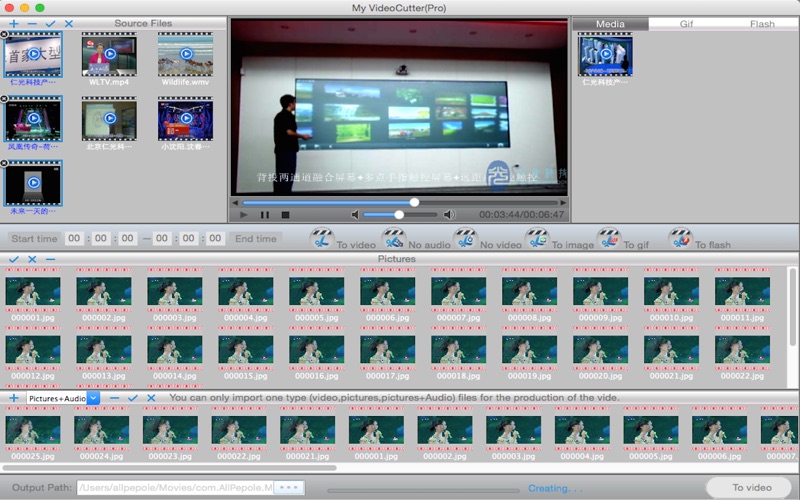Image resolution: width=800 pixels, height=500 pixels.
Task: Confirm production strip selection with checkmark
Action: point(133,398)
